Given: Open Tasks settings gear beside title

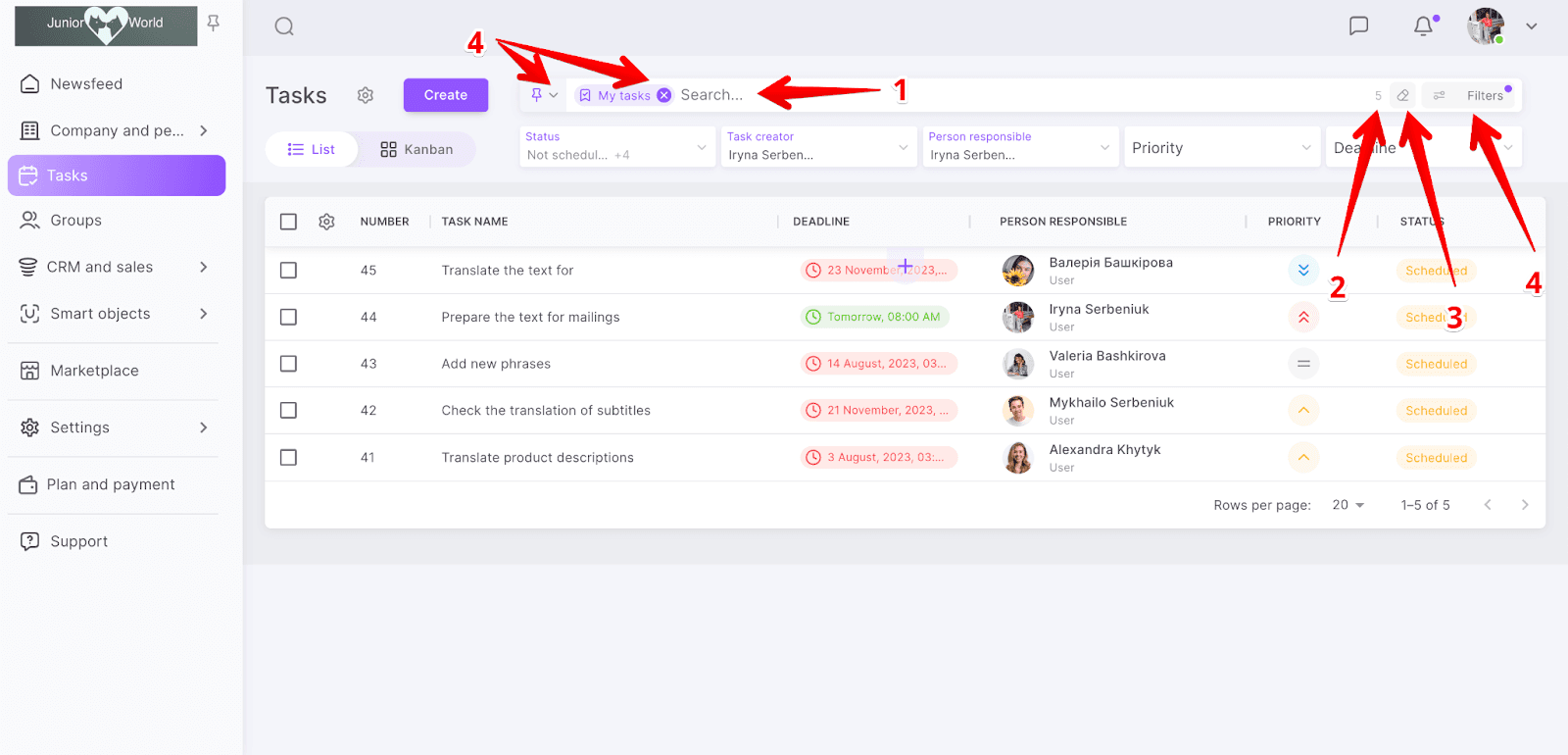Looking at the screenshot, I should click(x=366, y=95).
